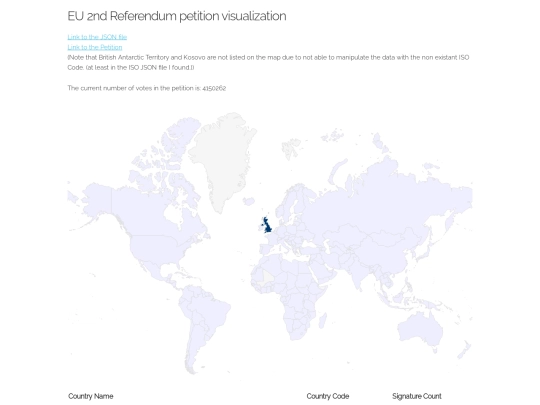Click the vote count number 4150262
This screenshot has width=540, height=405.
214,88
